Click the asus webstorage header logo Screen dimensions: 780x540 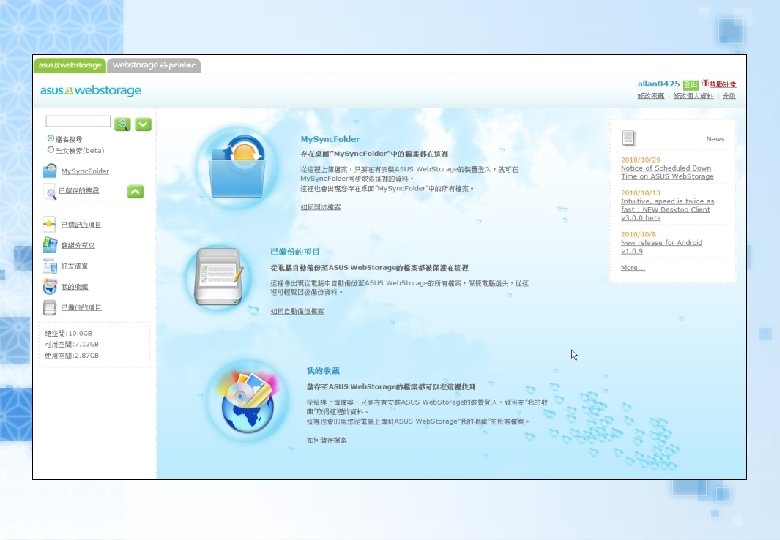[91, 90]
